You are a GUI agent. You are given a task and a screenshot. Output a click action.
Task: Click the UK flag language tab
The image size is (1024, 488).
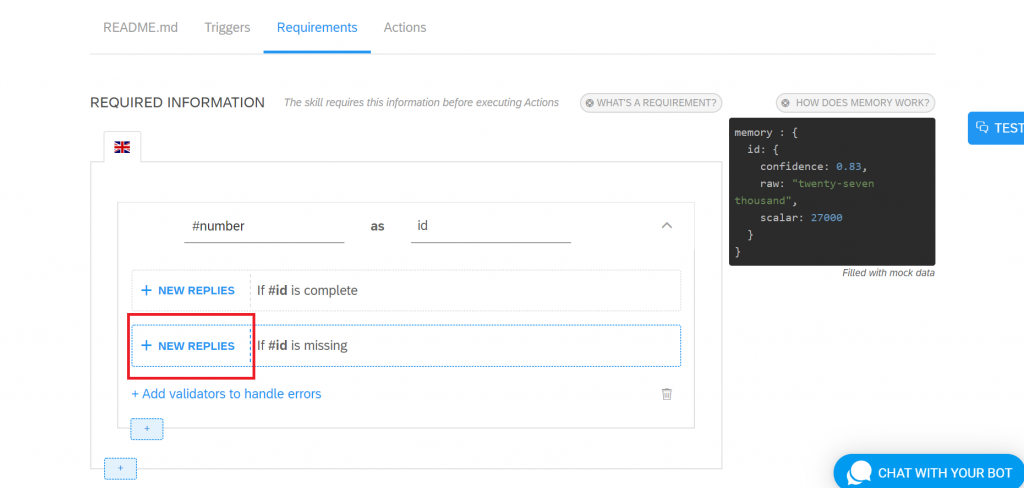tap(122, 147)
